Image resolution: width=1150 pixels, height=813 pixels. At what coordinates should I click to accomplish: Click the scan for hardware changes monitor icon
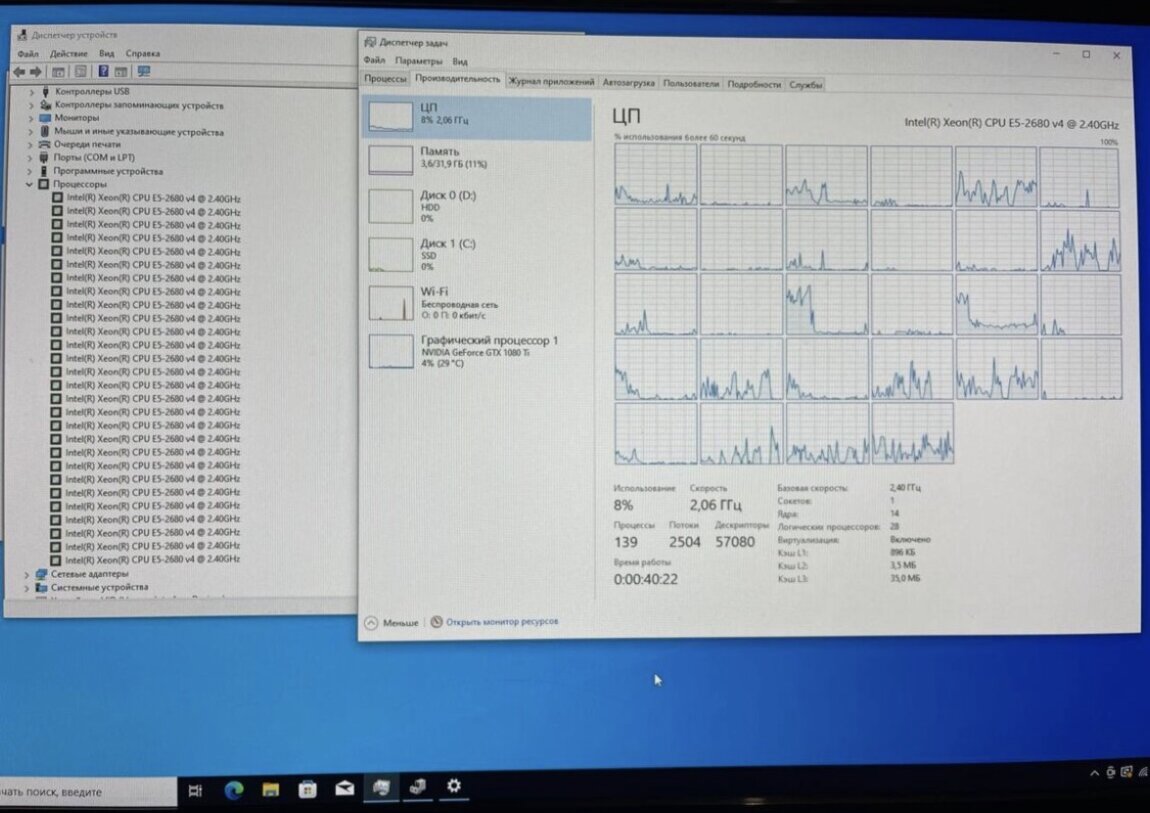click(144, 72)
